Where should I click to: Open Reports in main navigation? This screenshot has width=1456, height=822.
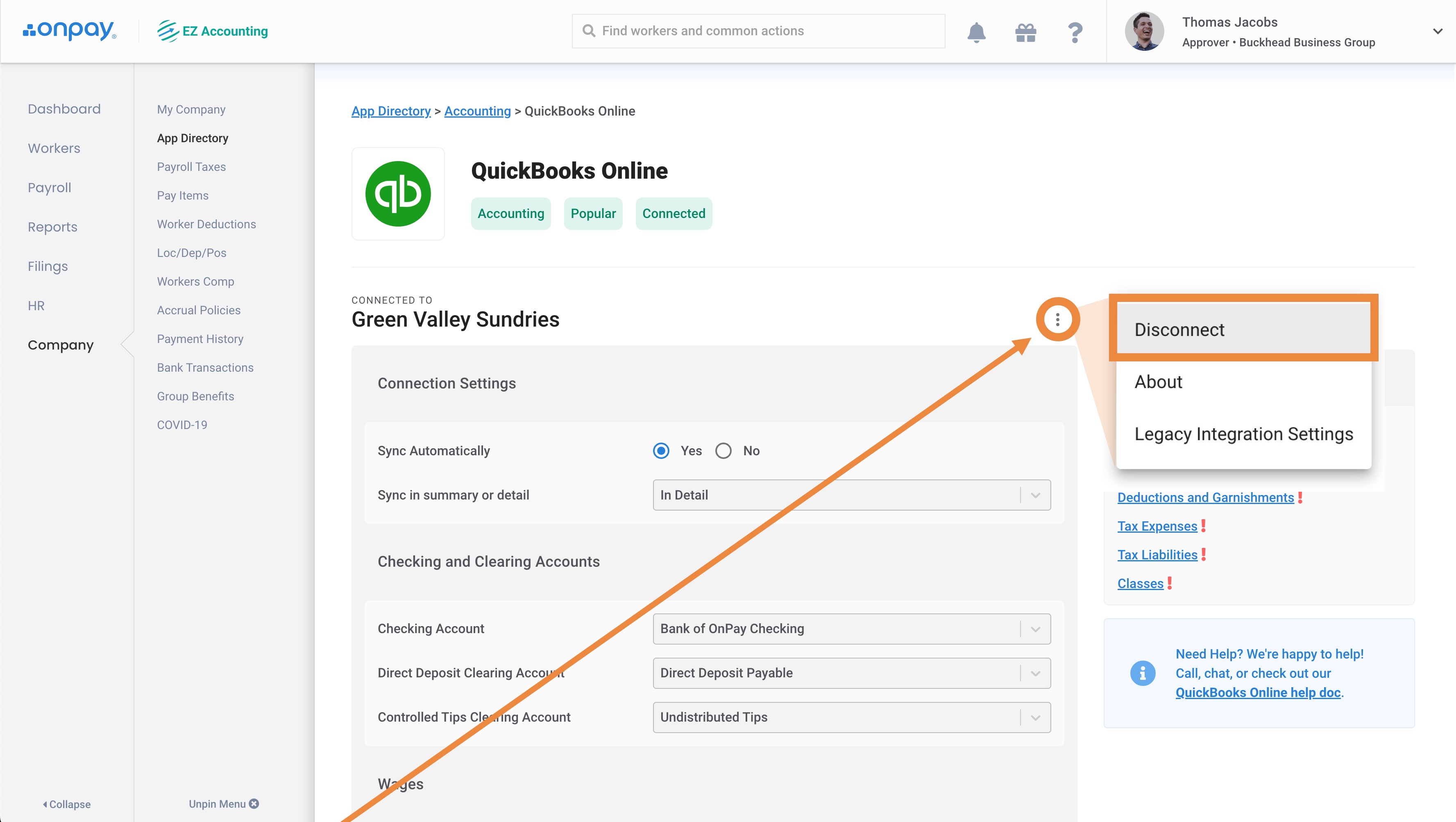52,227
